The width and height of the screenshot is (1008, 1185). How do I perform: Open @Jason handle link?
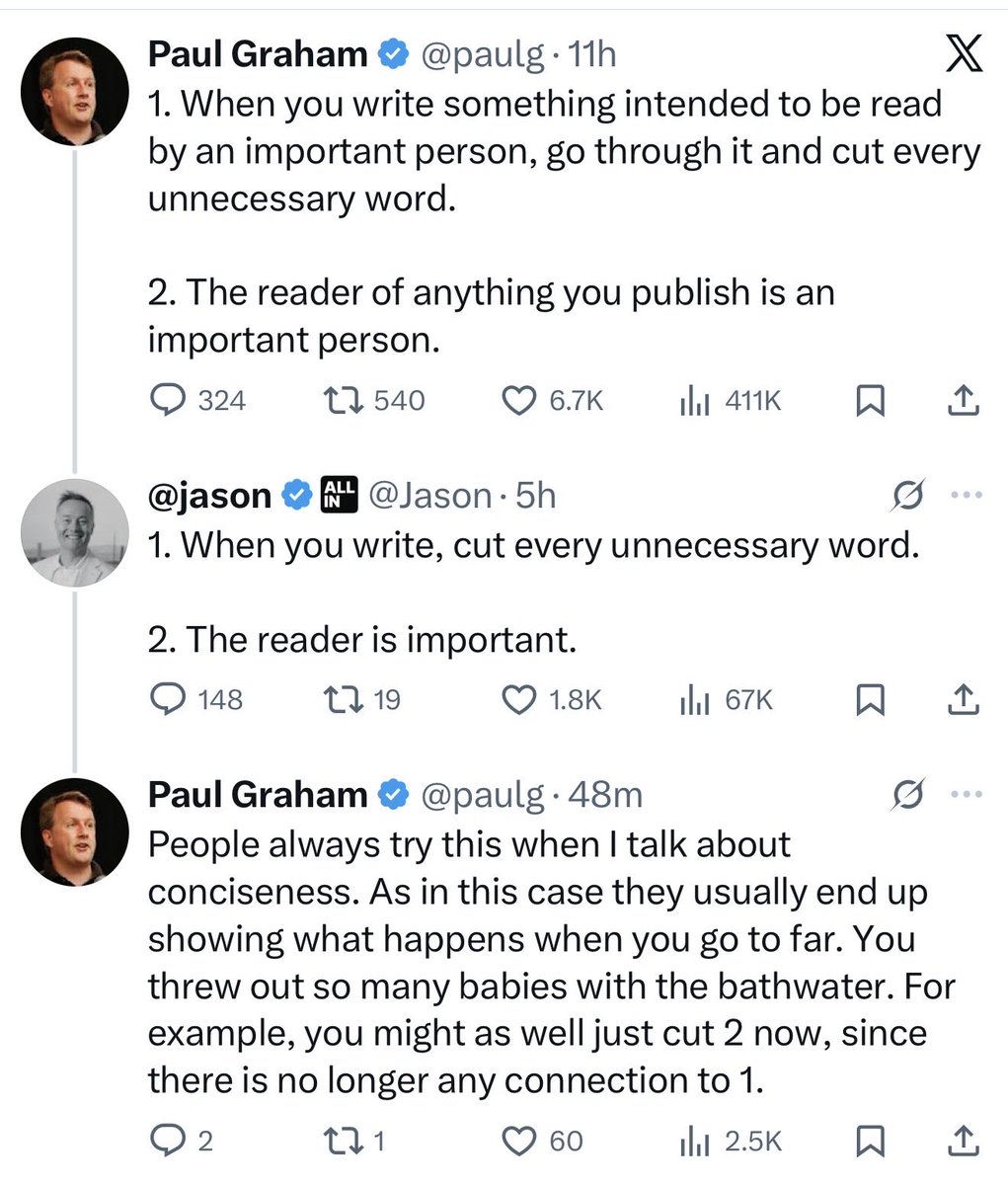pos(430,496)
